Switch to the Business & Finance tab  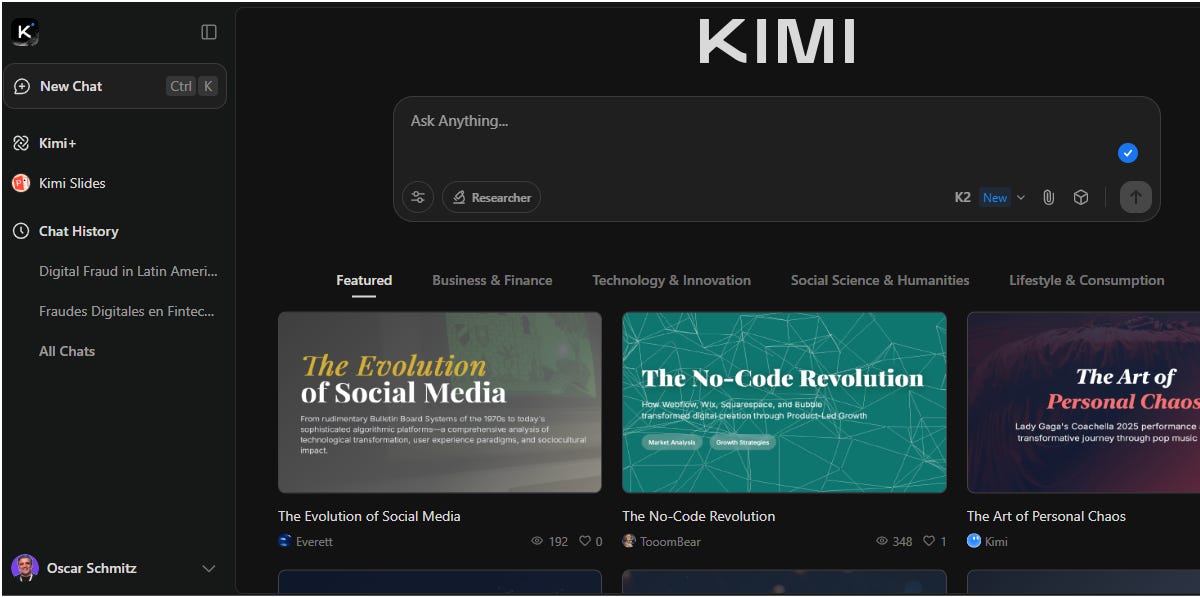(492, 280)
